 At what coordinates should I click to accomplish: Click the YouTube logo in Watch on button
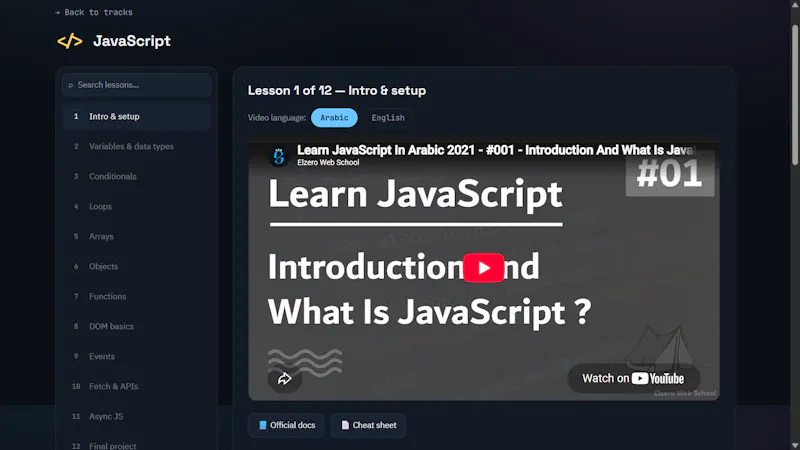point(658,379)
